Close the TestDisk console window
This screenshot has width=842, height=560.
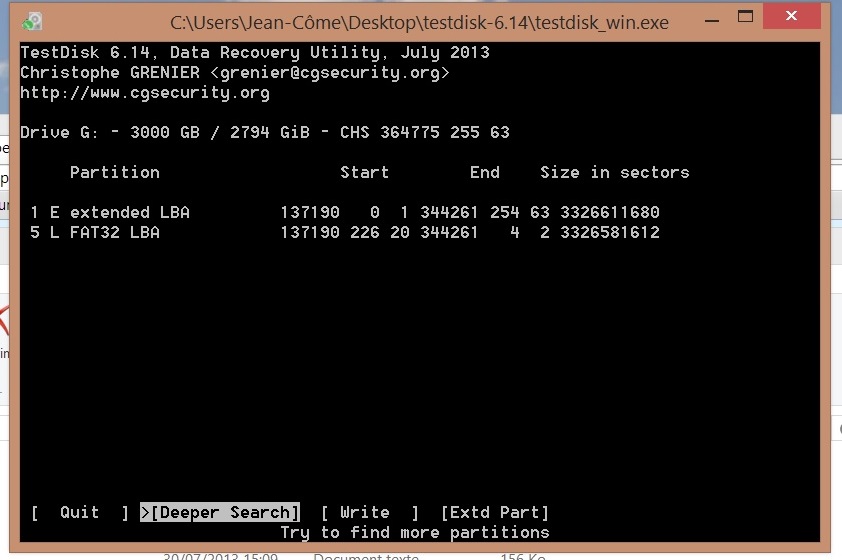792,16
